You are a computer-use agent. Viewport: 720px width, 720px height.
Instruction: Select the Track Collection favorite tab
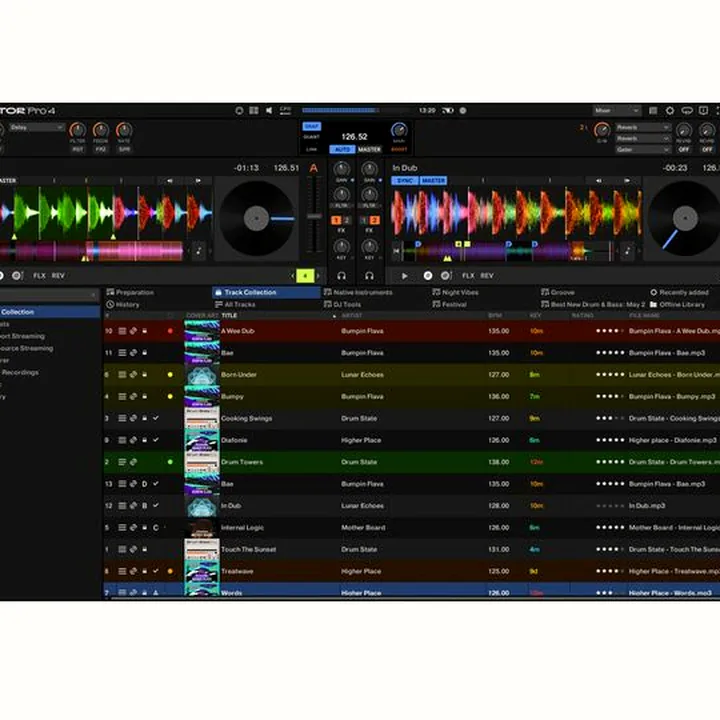[x=266, y=292]
